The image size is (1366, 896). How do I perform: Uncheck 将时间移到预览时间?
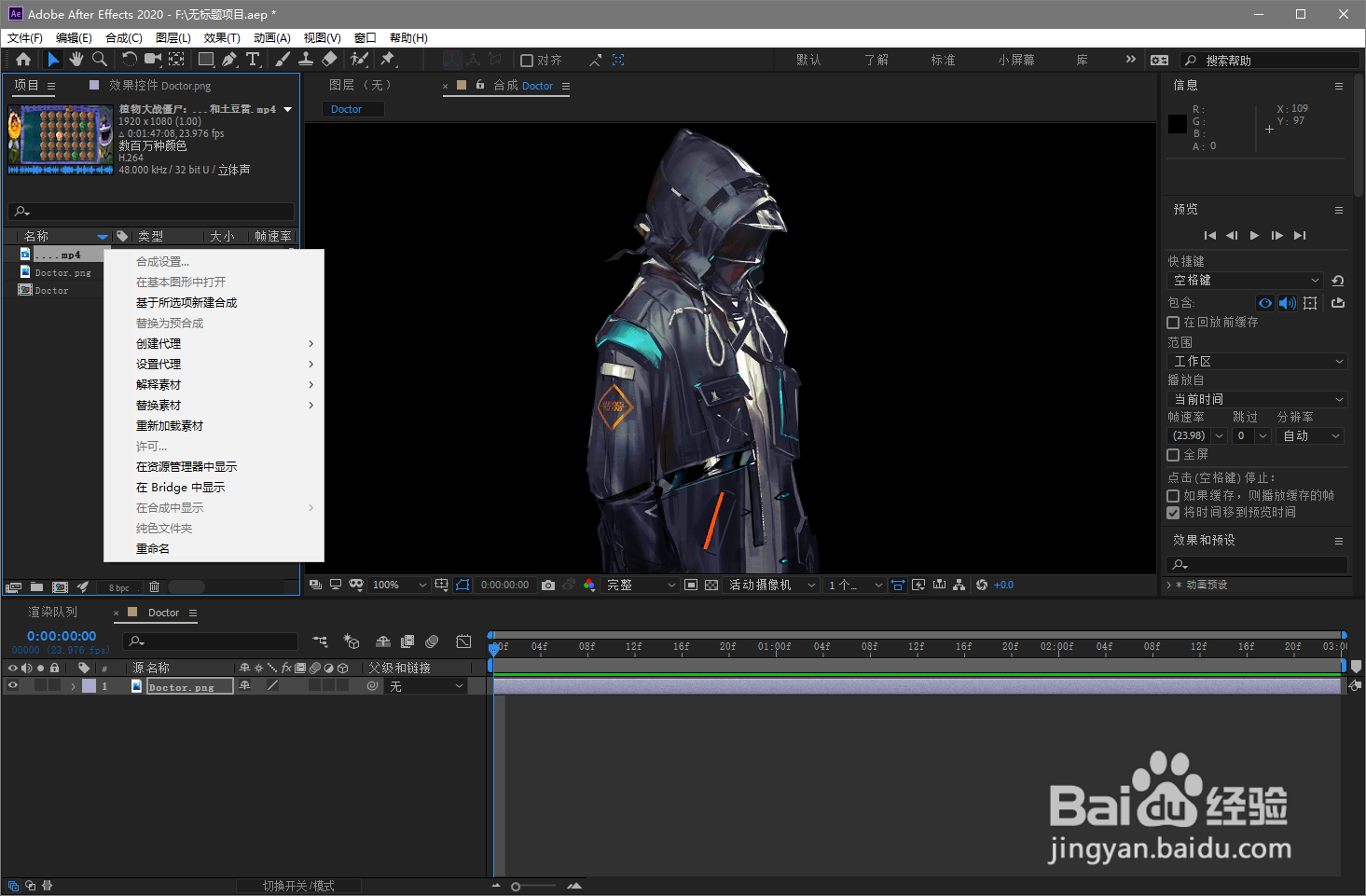point(1173,513)
